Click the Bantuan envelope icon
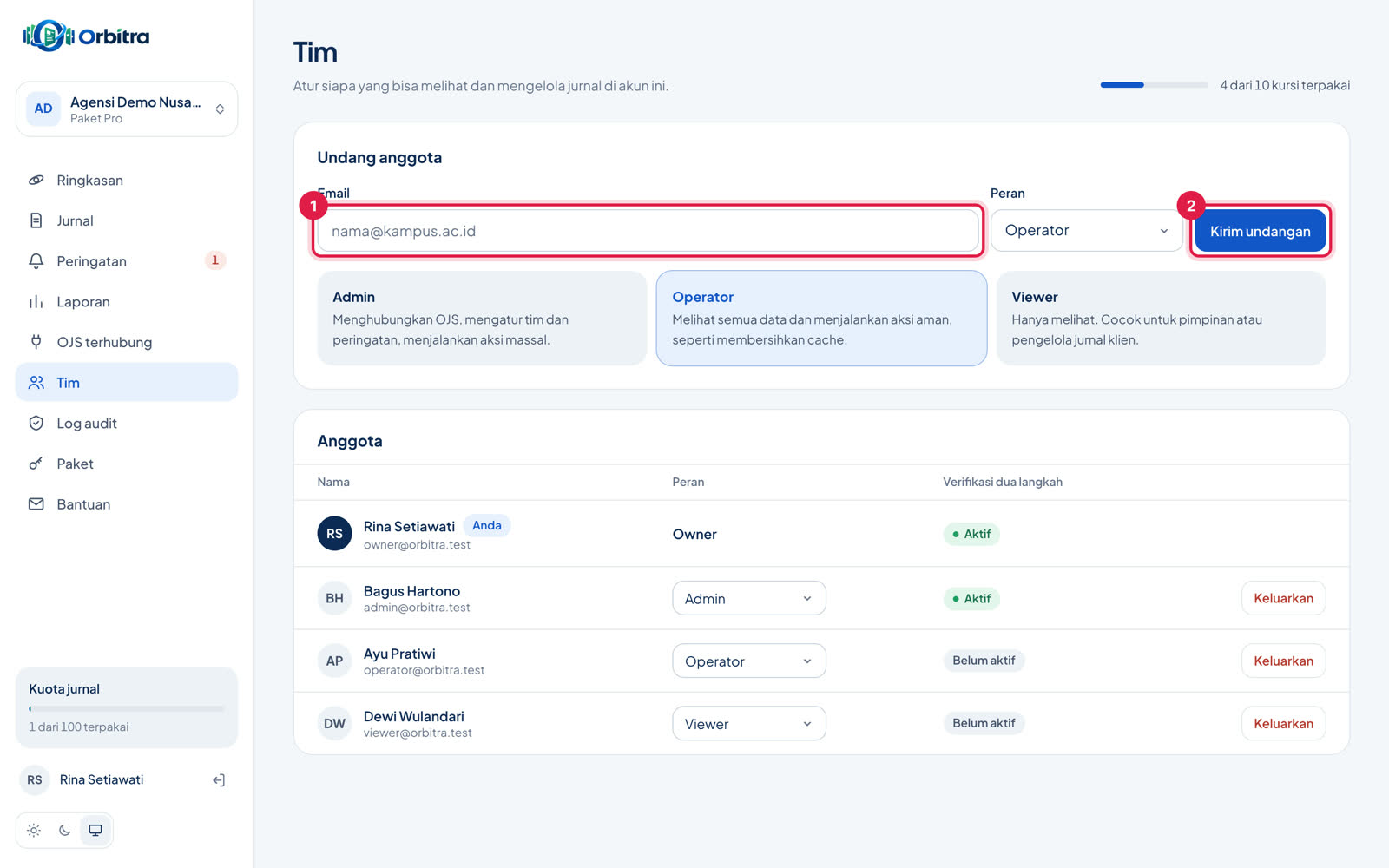 click(x=36, y=504)
